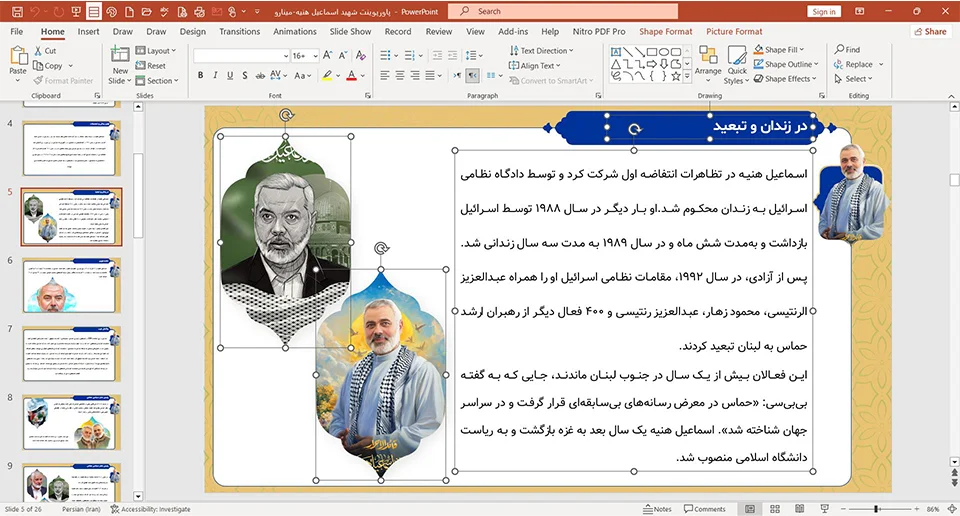
Task: Toggle Strikethrough formatting
Action: (x=260, y=75)
